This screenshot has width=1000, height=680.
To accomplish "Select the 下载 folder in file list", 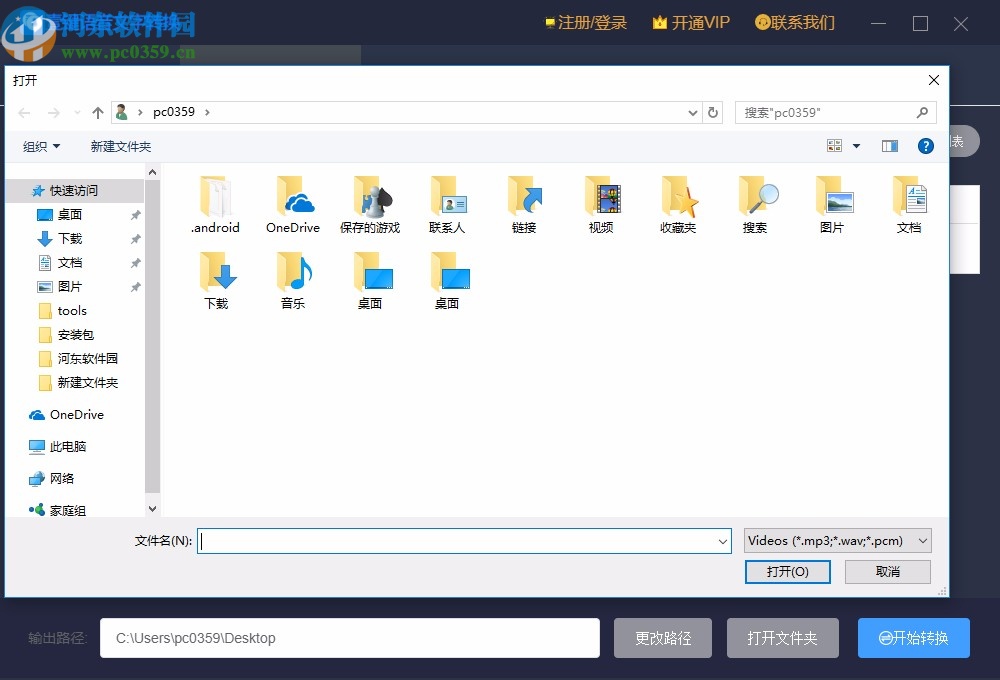I will pyautogui.click(x=216, y=281).
